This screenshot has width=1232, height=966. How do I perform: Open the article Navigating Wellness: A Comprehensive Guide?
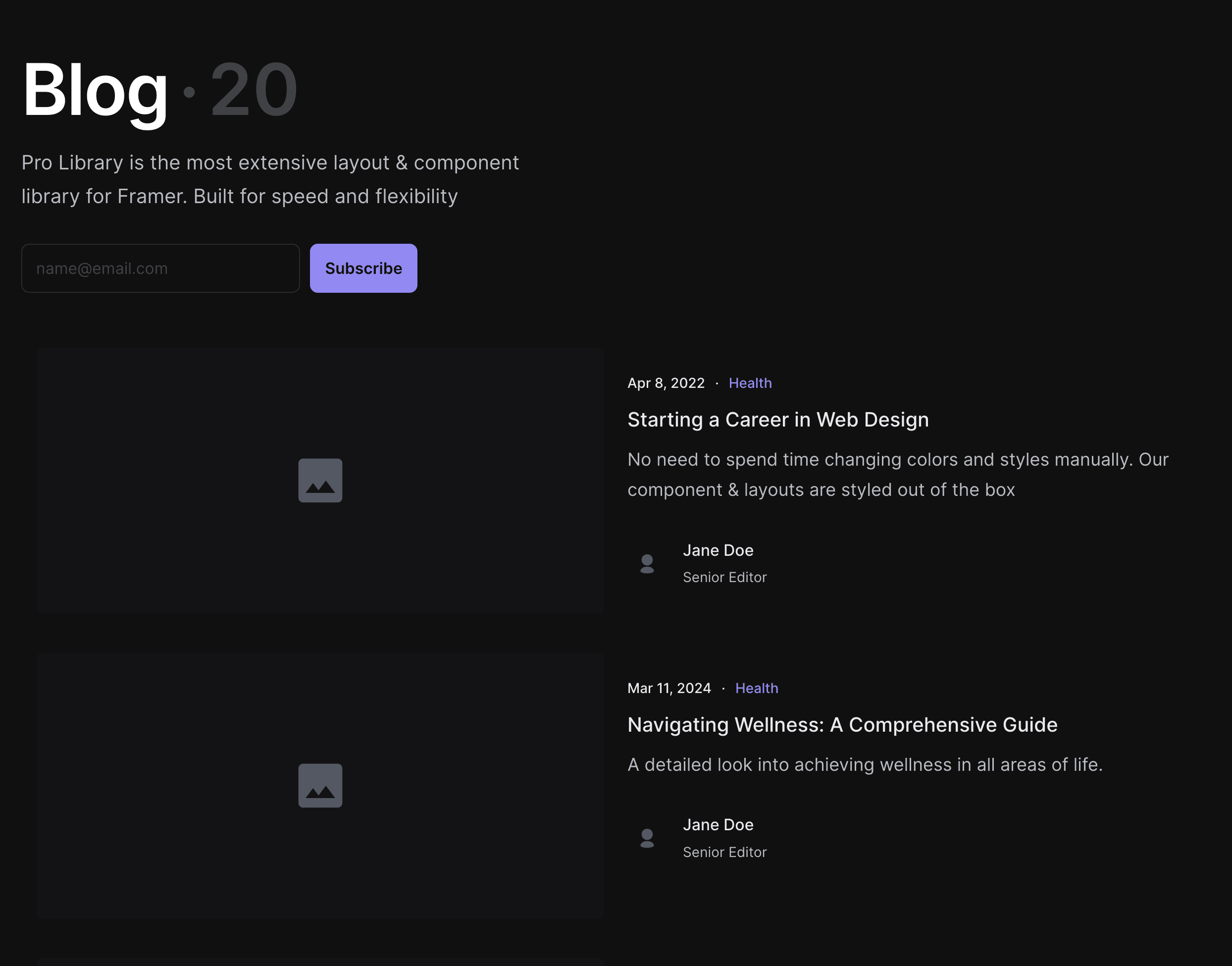(842, 724)
